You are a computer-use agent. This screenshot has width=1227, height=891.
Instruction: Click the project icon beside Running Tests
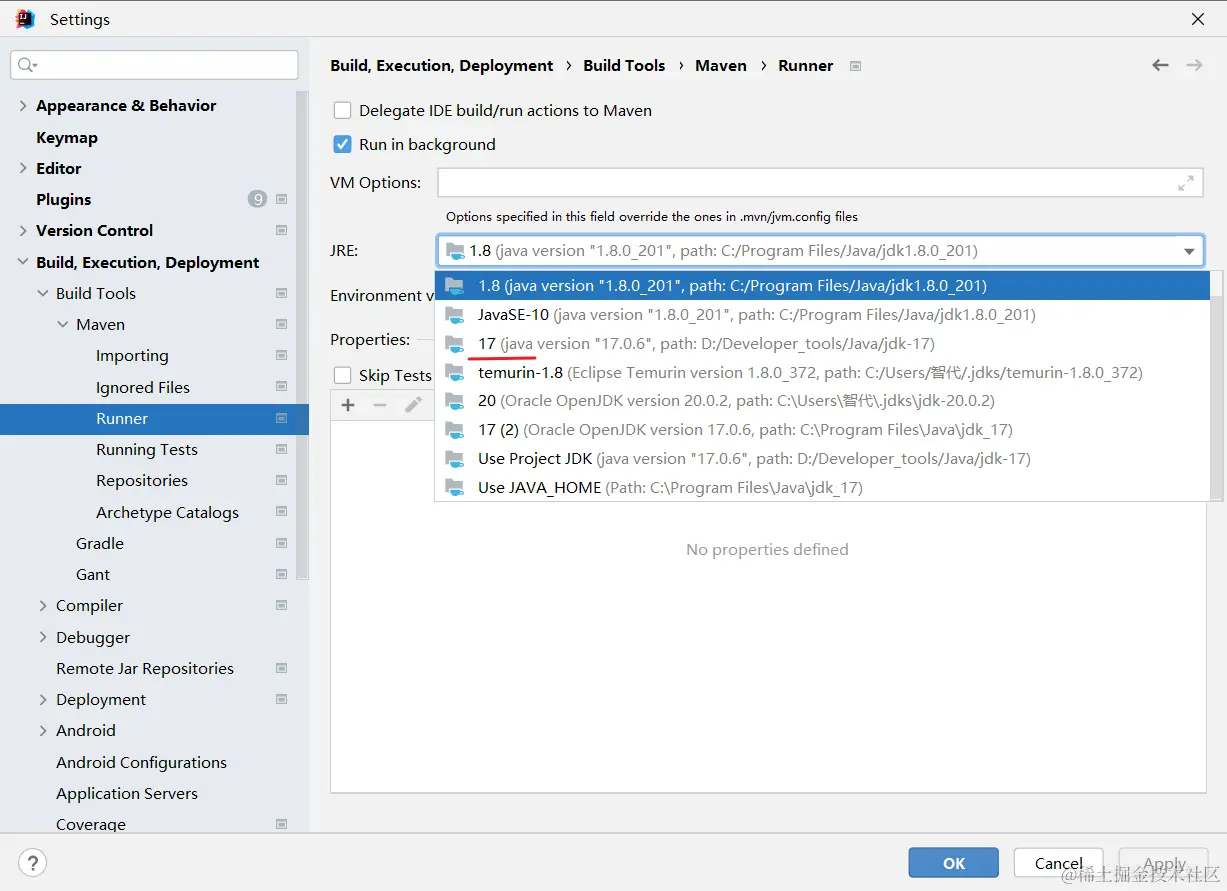click(281, 449)
